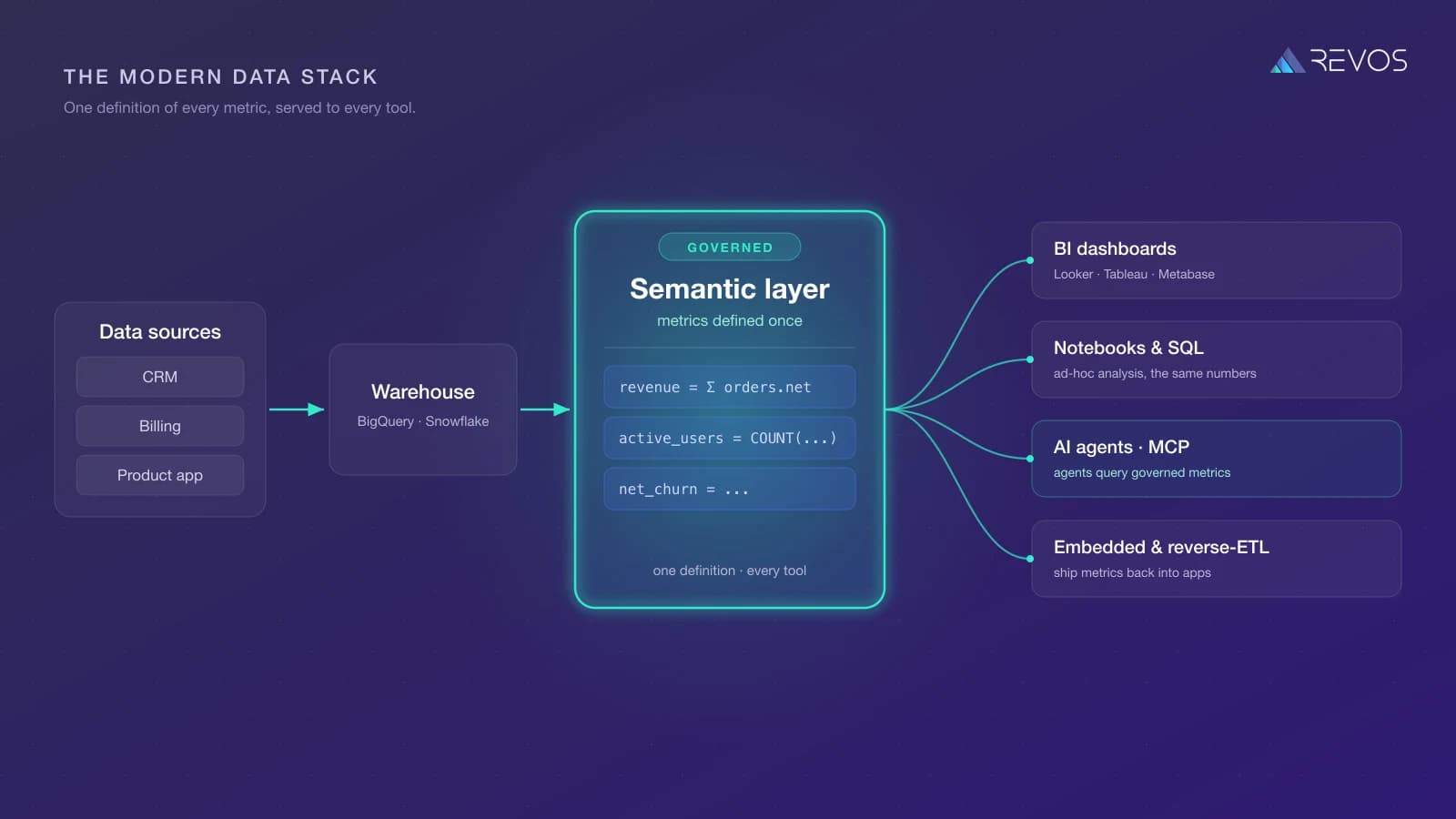Click the BI dashboards heading
This screenshot has height=819, width=1456.
(x=1115, y=248)
